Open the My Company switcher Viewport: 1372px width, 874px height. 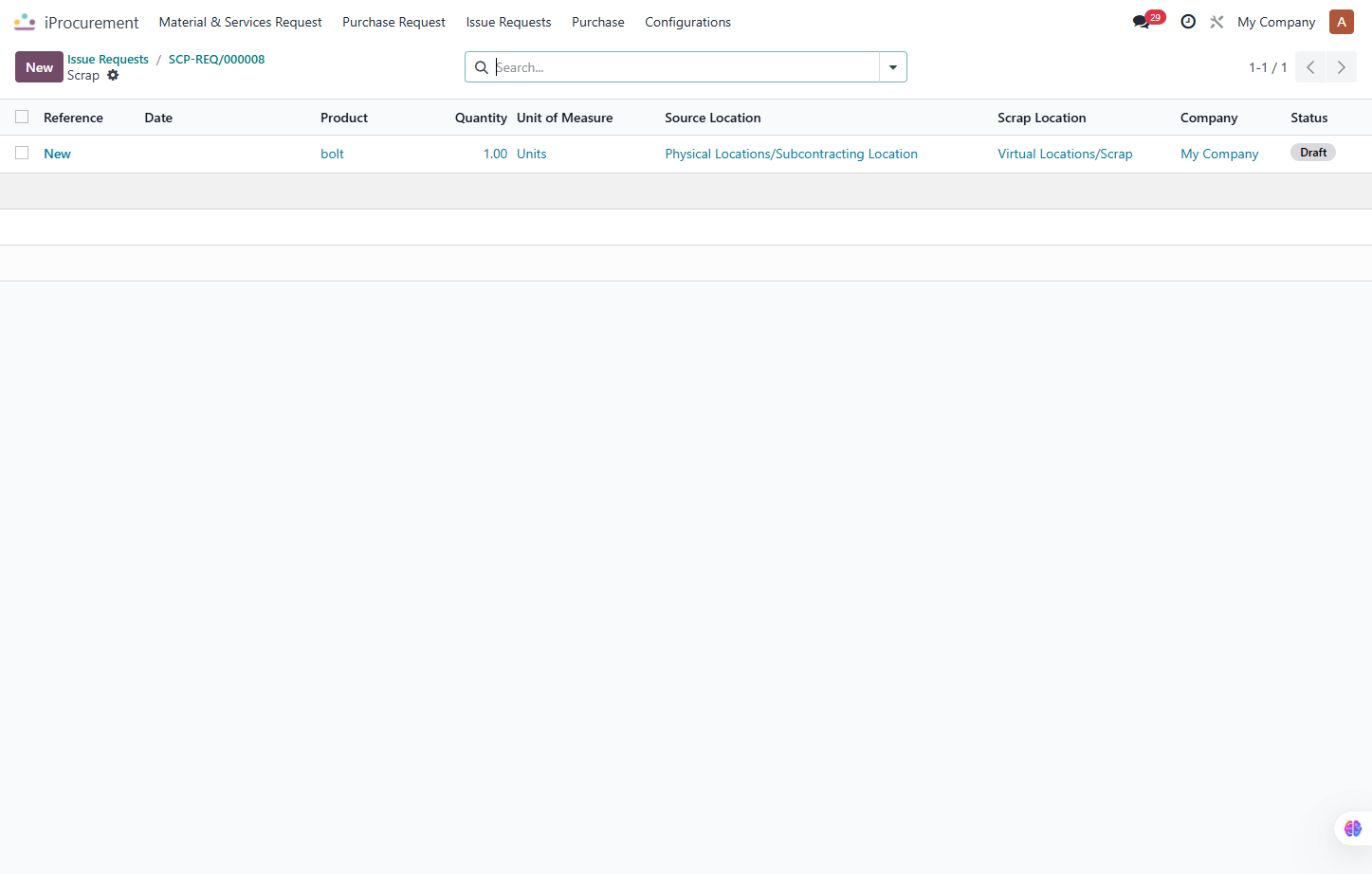(1276, 22)
